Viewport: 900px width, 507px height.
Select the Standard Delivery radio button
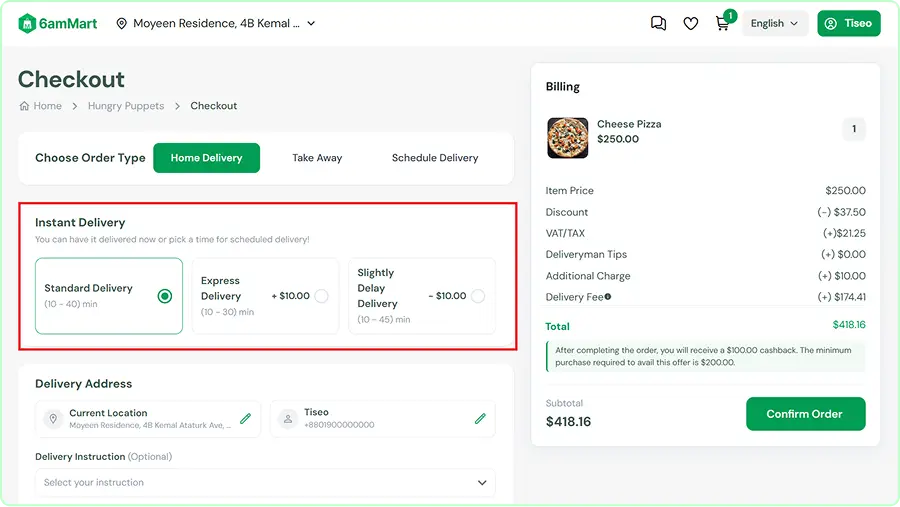tap(165, 296)
